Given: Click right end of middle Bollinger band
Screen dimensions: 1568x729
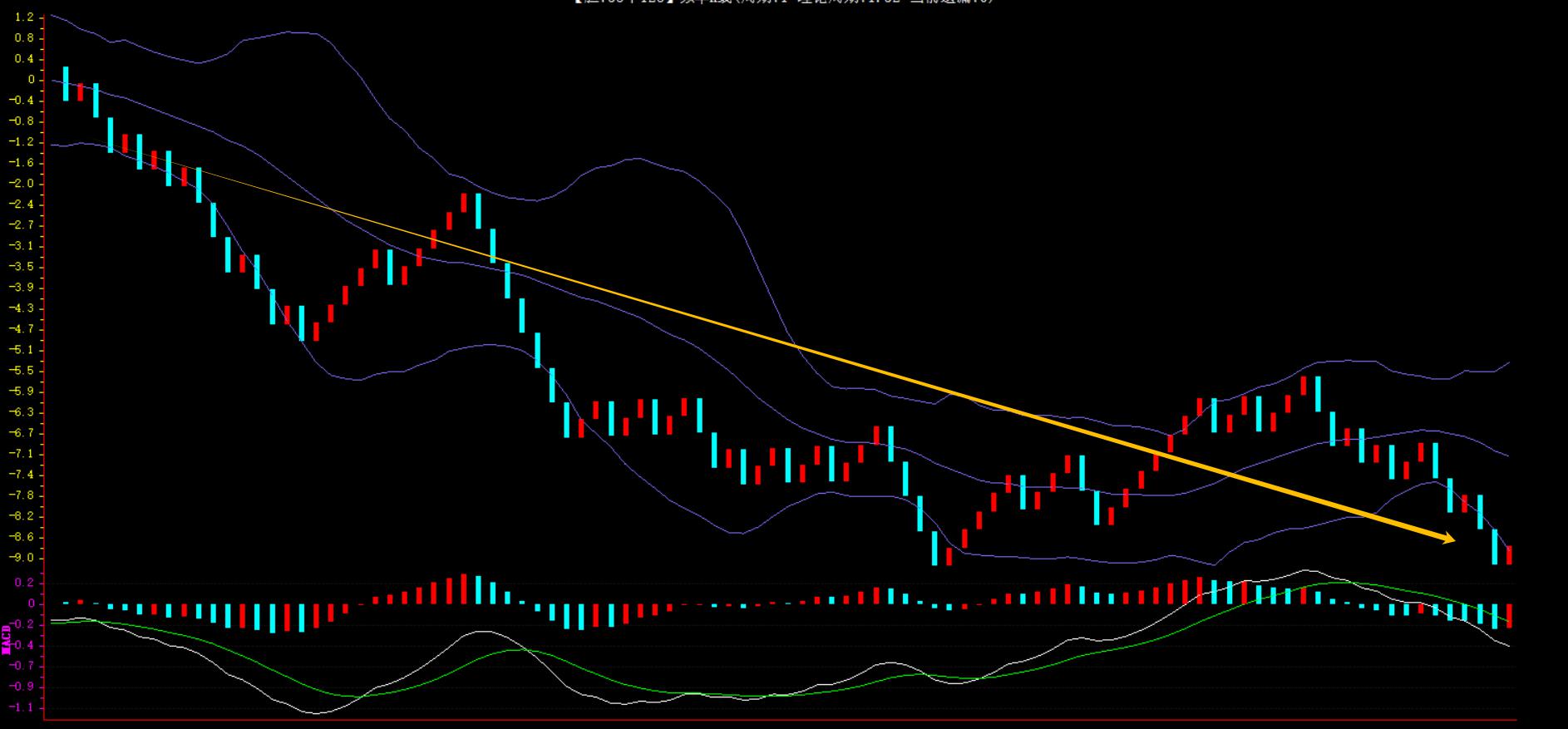Looking at the screenshot, I should pos(1508,456).
